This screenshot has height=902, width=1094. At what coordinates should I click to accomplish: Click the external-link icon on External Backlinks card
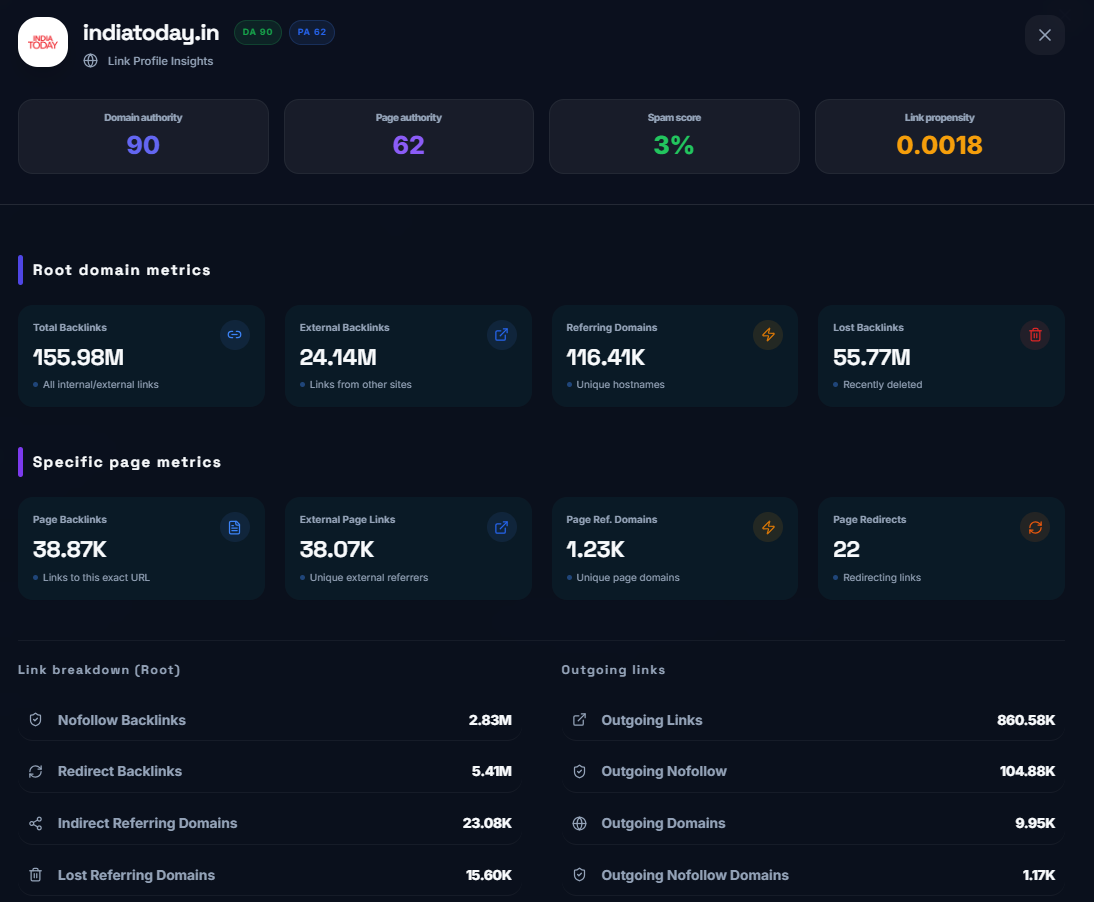pos(502,335)
